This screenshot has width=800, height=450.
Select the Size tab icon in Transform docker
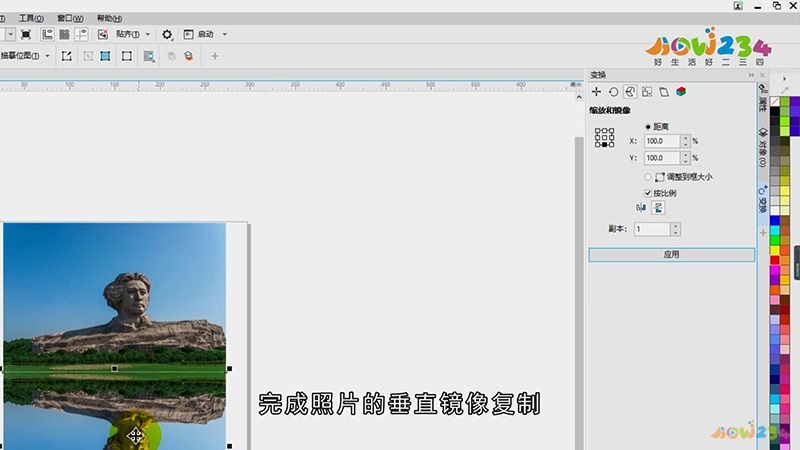647,92
